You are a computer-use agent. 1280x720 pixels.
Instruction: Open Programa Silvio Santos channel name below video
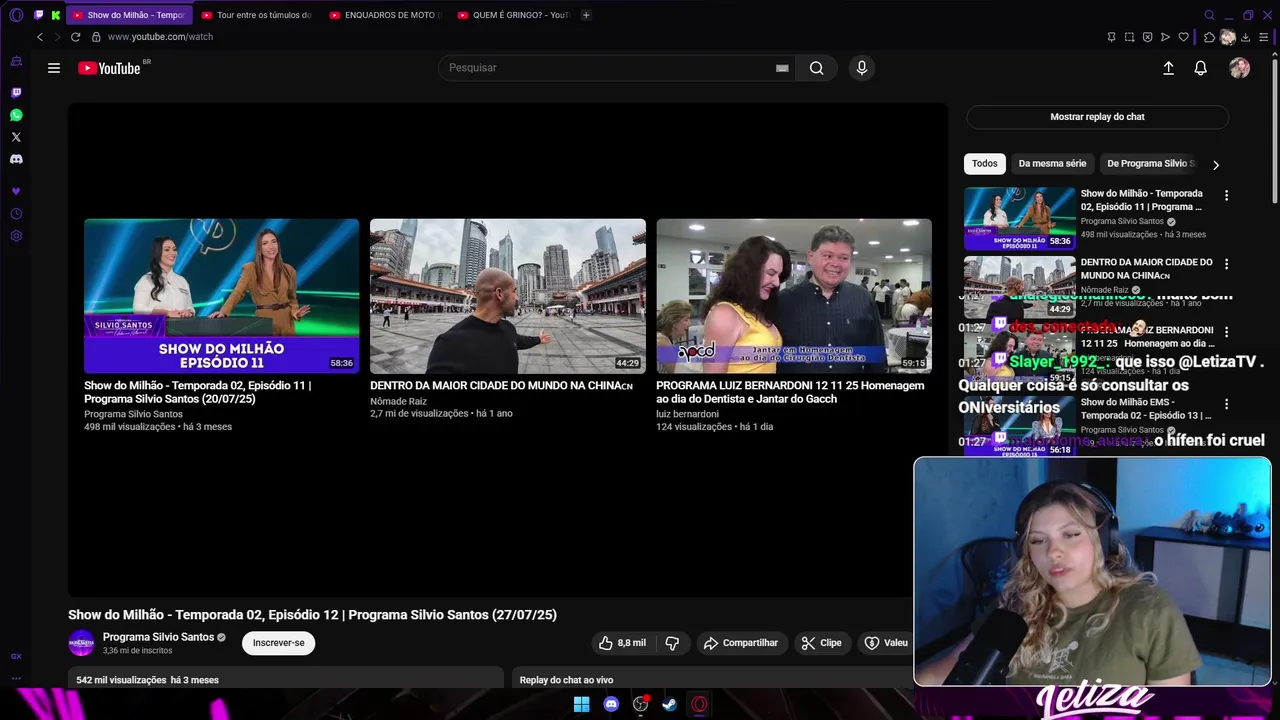point(158,637)
